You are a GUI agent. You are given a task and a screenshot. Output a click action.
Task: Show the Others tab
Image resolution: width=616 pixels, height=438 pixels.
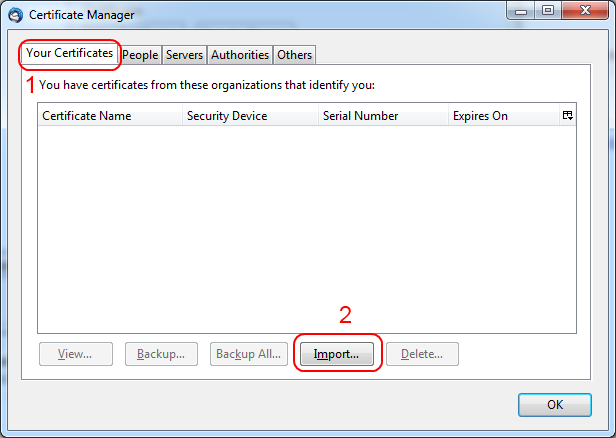[294, 55]
